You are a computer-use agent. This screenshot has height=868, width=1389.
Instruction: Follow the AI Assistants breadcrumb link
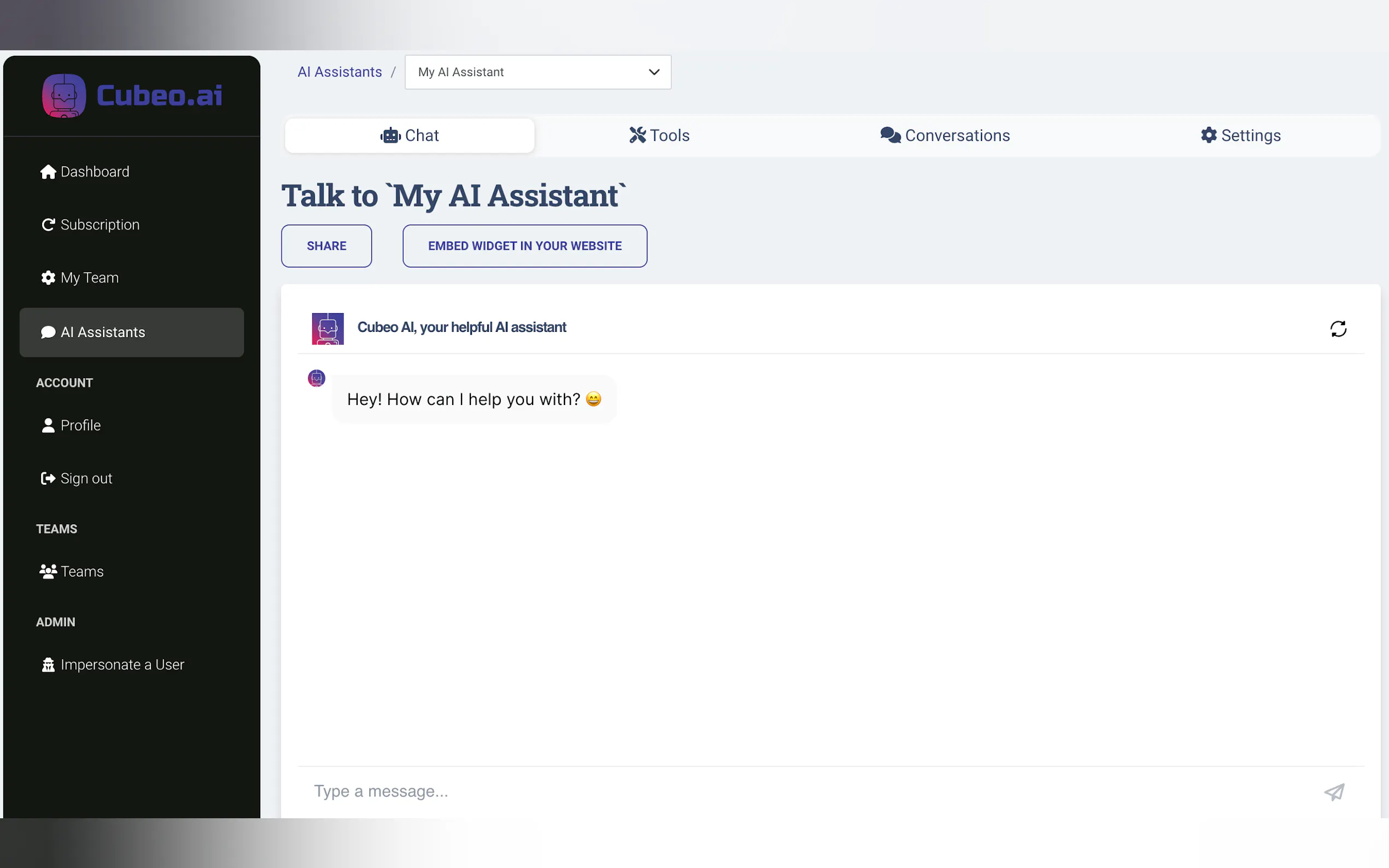(x=340, y=72)
